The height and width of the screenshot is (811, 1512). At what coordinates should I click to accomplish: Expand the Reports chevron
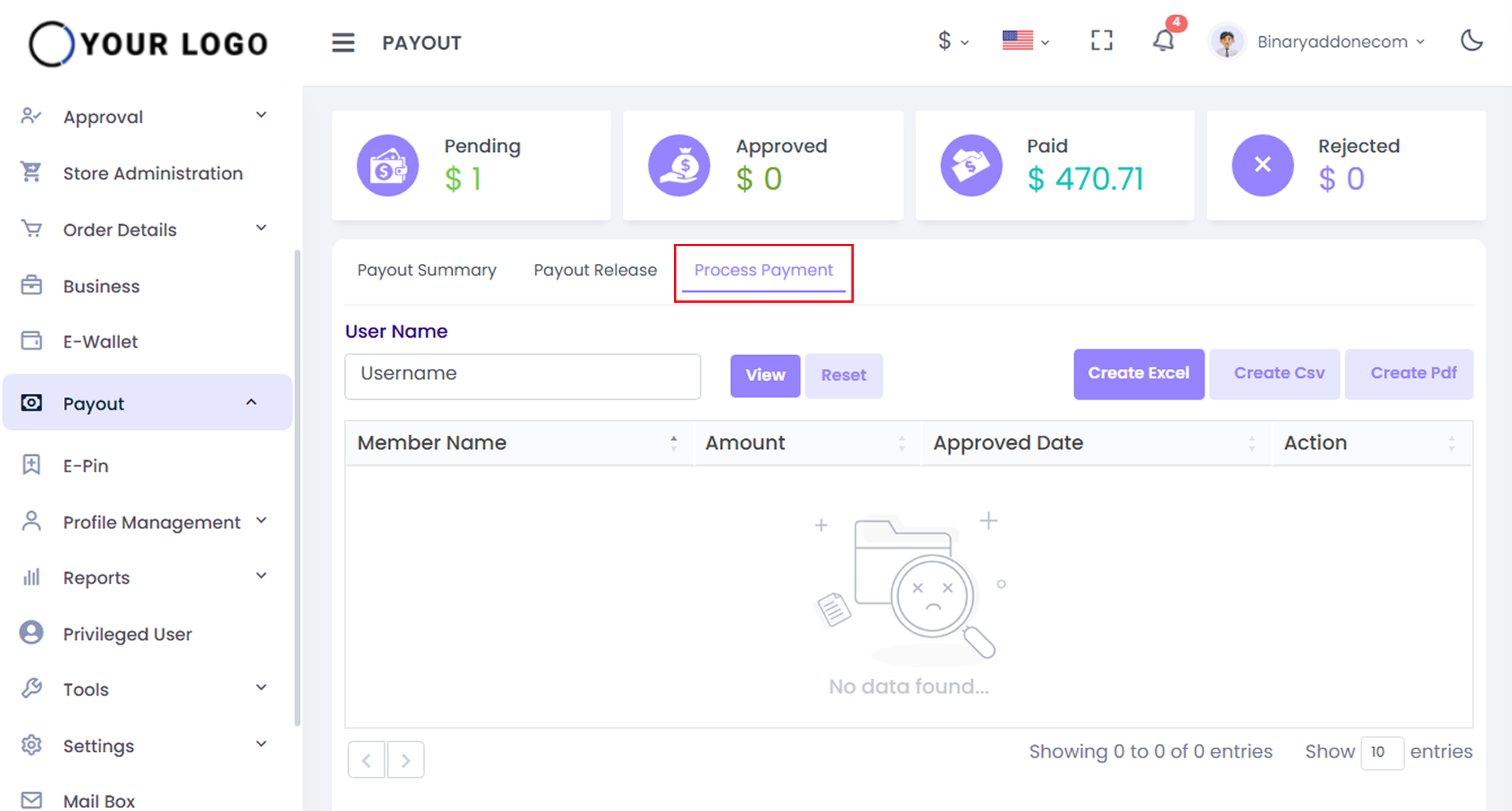[x=261, y=576]
